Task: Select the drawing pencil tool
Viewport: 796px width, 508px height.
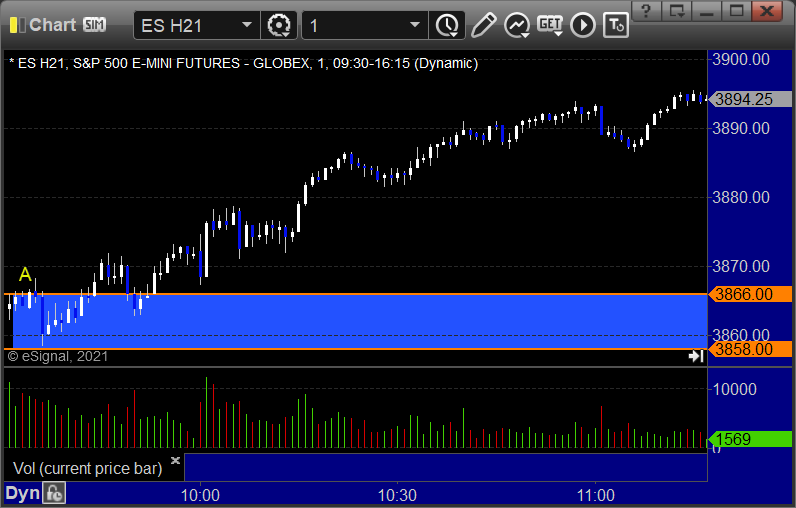Action: pyautogui.click(x=483, y=25)
